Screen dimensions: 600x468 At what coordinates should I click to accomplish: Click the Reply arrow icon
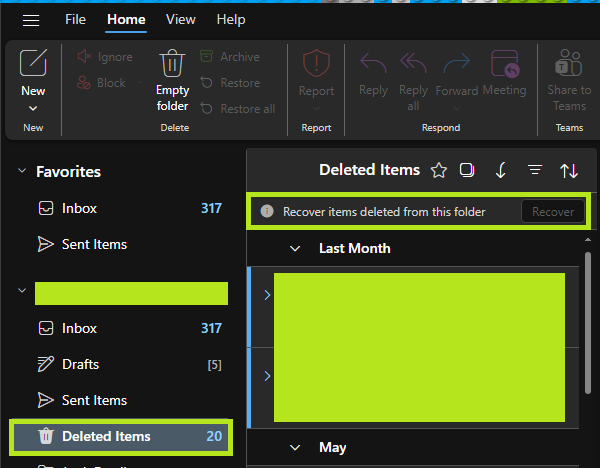click(373, 63)
